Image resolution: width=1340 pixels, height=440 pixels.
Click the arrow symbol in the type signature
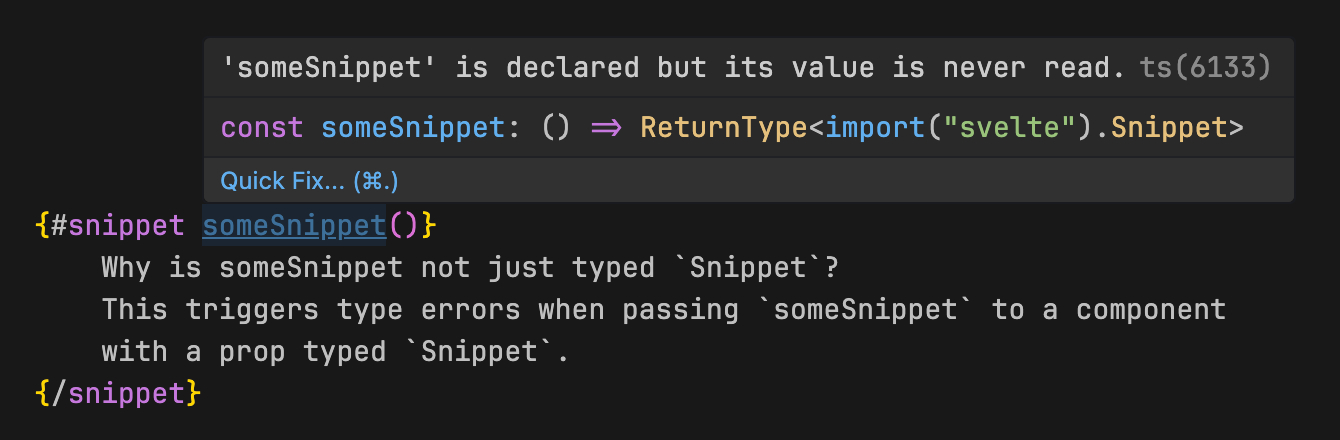click(606, 128)
